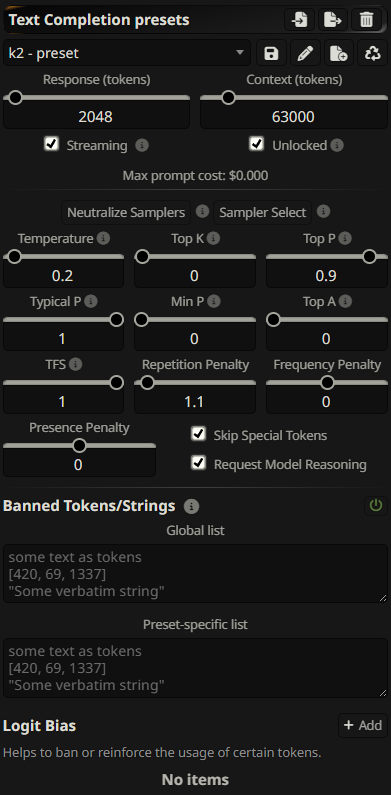Click the import preset icon
The image size is (391, 795).
(x=300, y=20)
